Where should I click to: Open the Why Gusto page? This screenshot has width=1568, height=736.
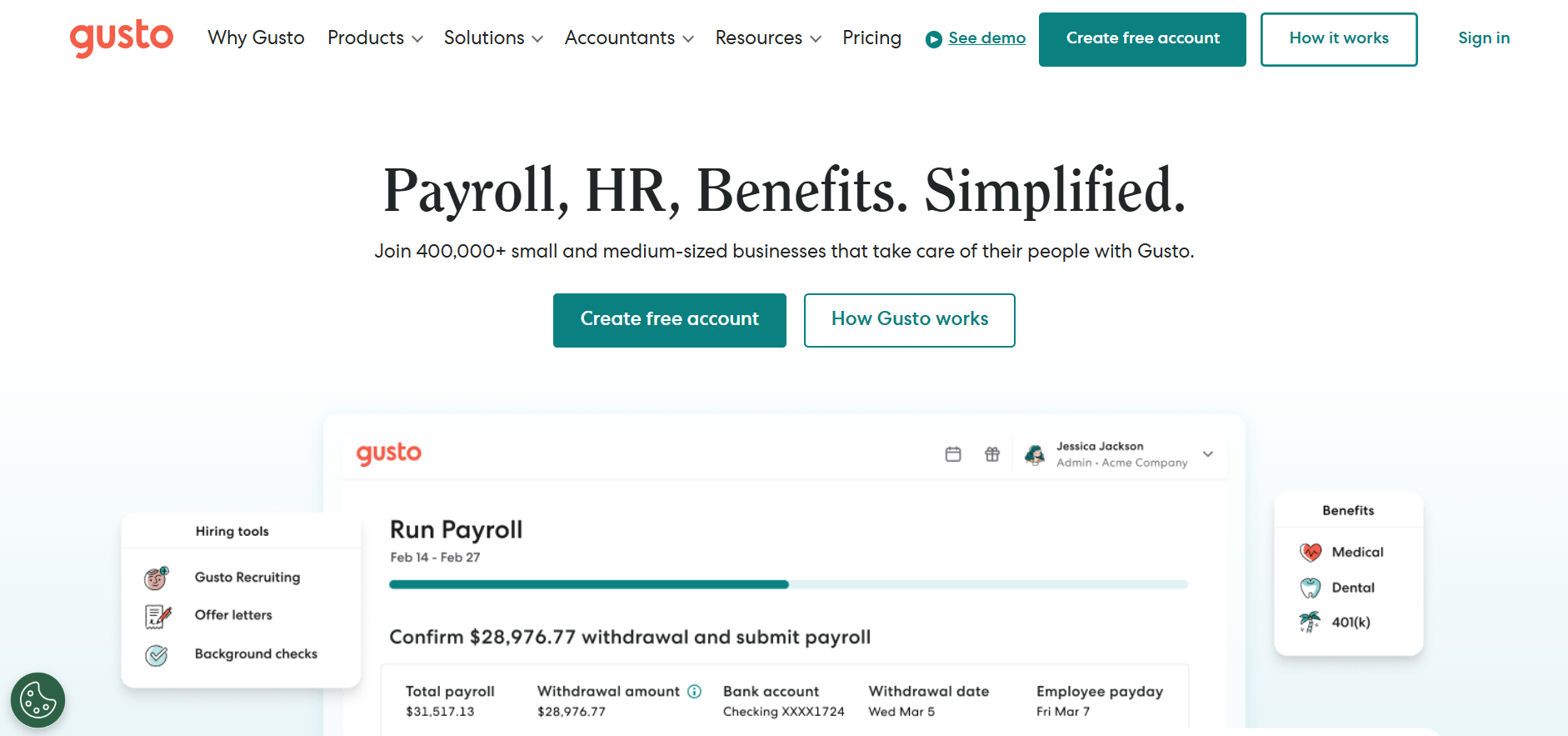[256, 38]
